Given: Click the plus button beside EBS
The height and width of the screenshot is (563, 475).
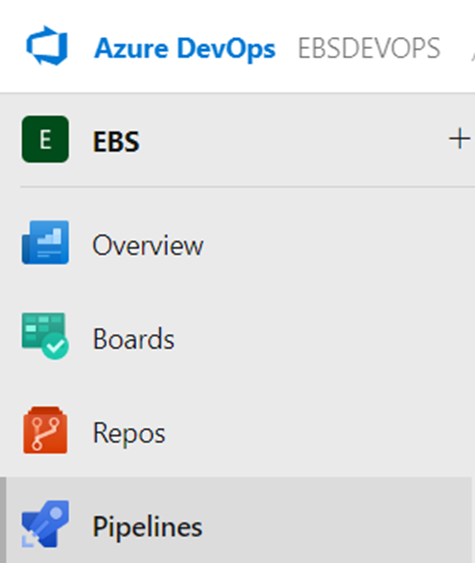Looking at the screenshot, I should click(459, 139).
